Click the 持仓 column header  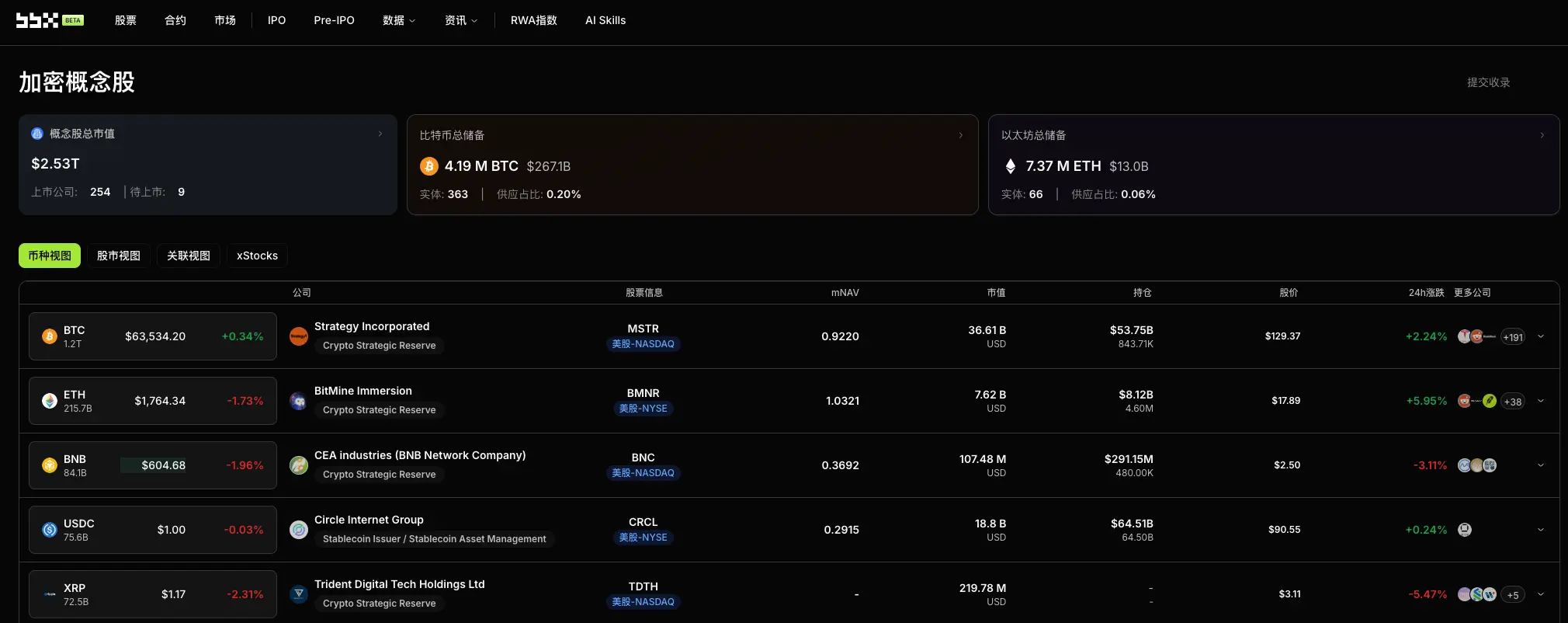[x=1142, y=293]
